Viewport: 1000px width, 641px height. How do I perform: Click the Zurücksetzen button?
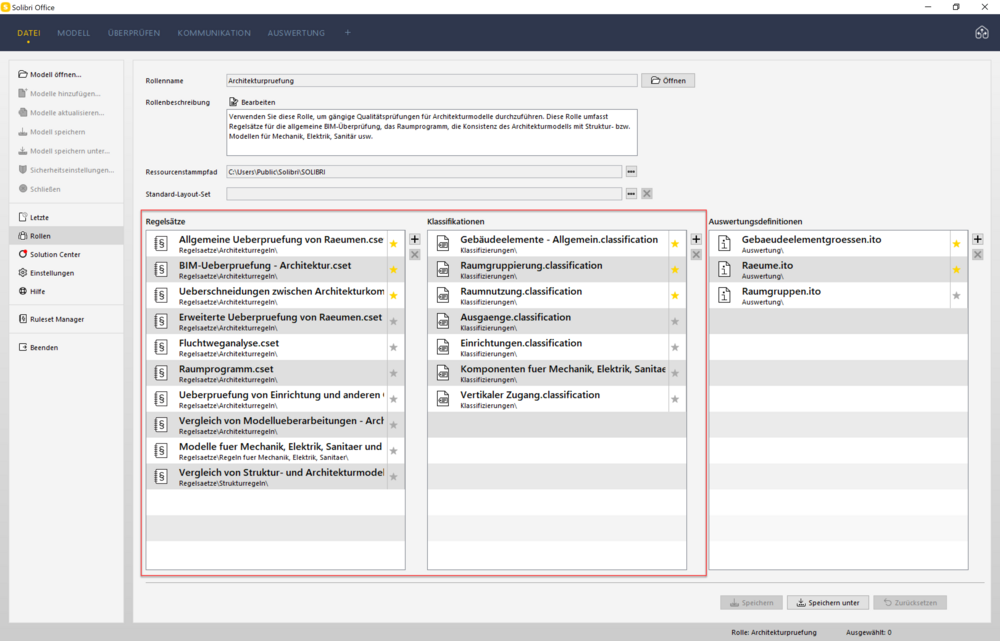point(910,602)
